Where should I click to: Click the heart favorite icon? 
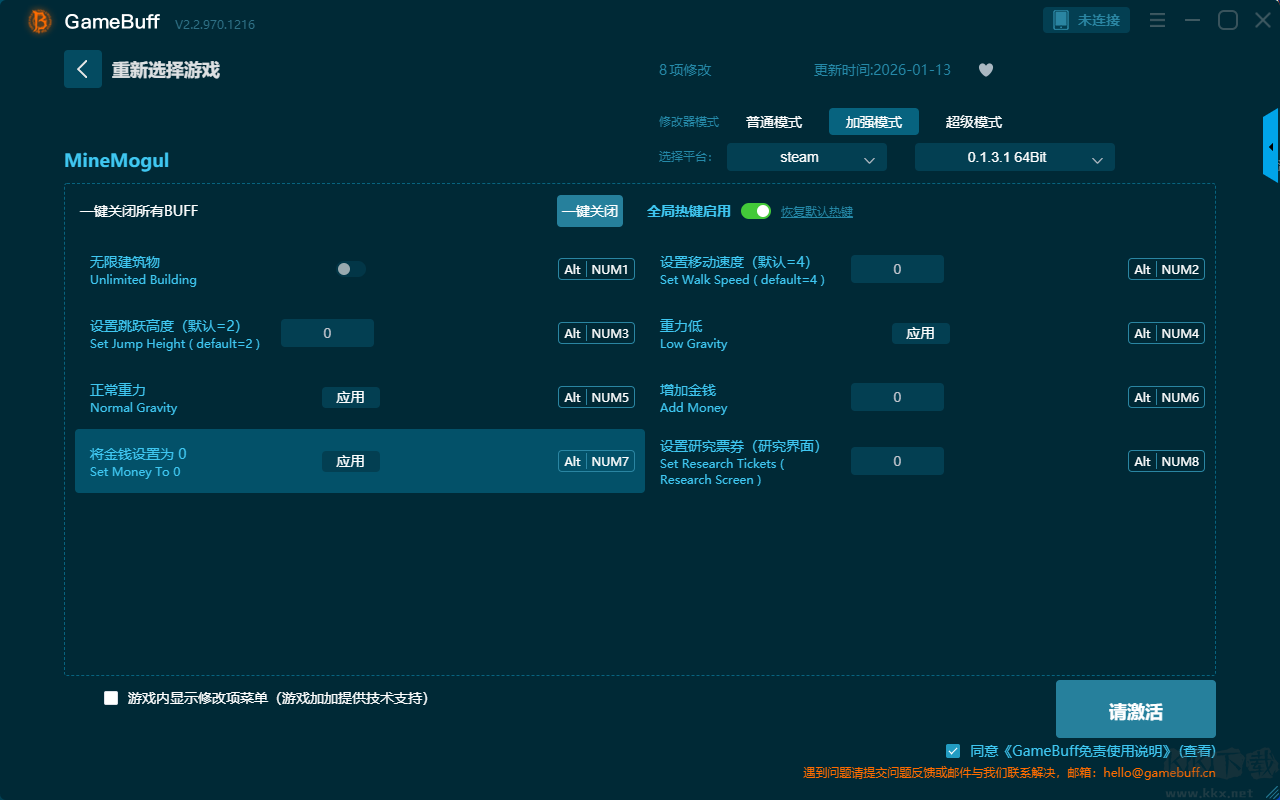985,70
